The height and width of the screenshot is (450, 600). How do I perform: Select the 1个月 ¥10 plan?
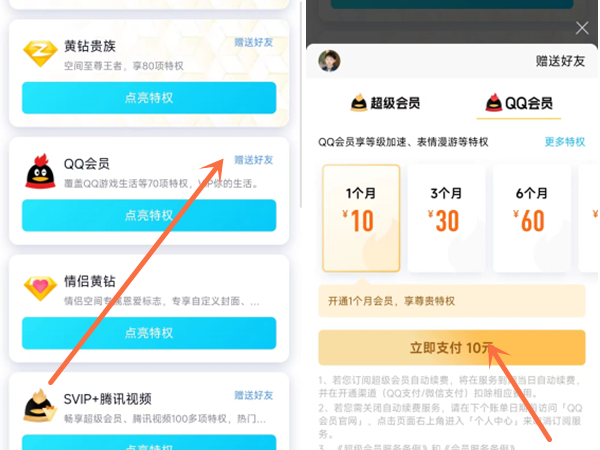pos(361,218)
